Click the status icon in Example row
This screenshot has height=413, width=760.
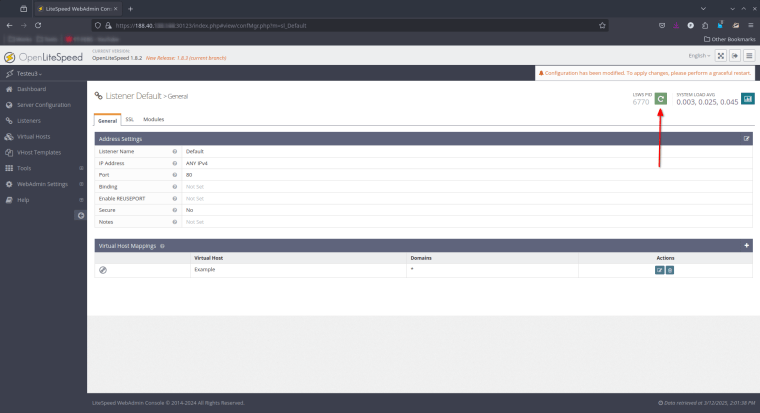(x=103, y=270)
